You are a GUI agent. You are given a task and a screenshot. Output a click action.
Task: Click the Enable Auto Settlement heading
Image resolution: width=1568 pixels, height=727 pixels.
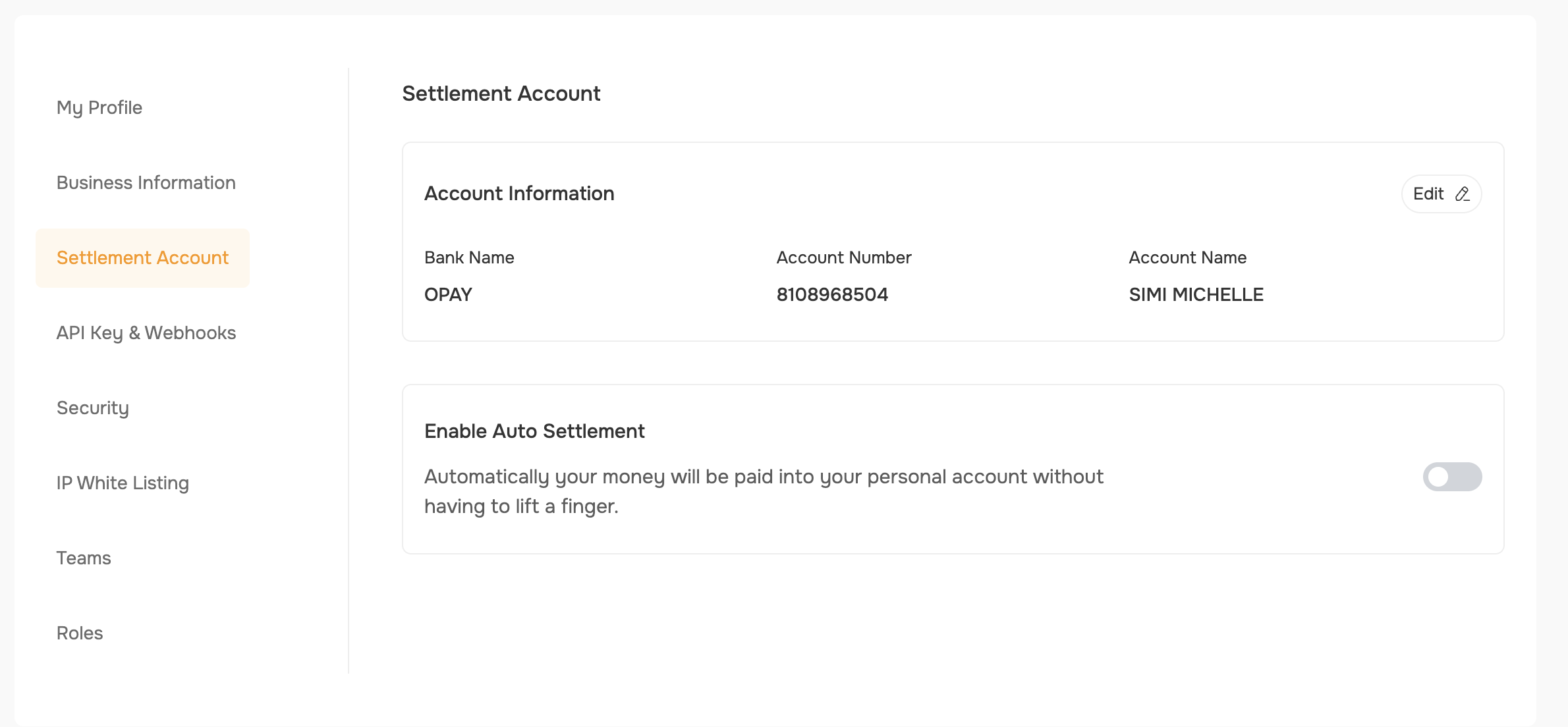coord(534,431)
